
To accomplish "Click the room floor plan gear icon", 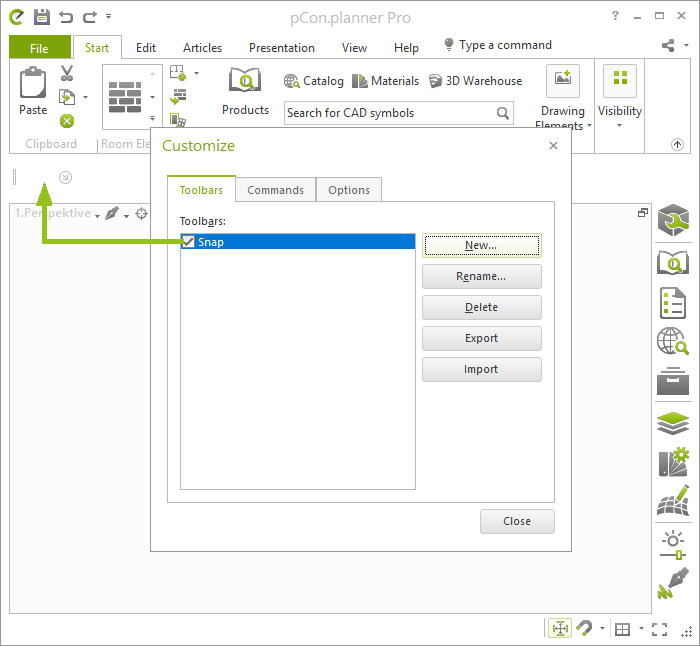I will click(178, 73).
